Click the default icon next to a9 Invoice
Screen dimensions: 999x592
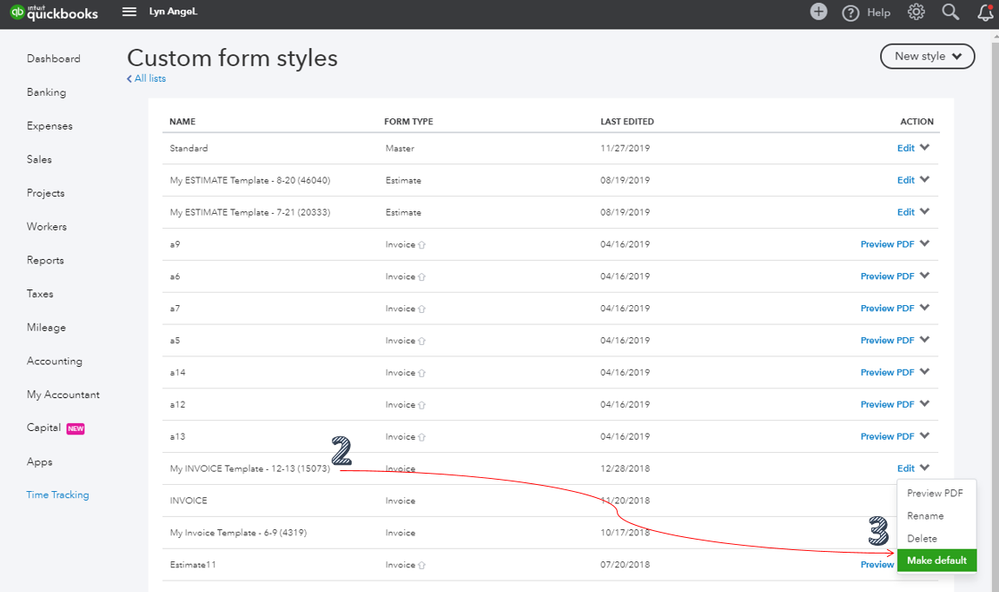pos(422,245)
